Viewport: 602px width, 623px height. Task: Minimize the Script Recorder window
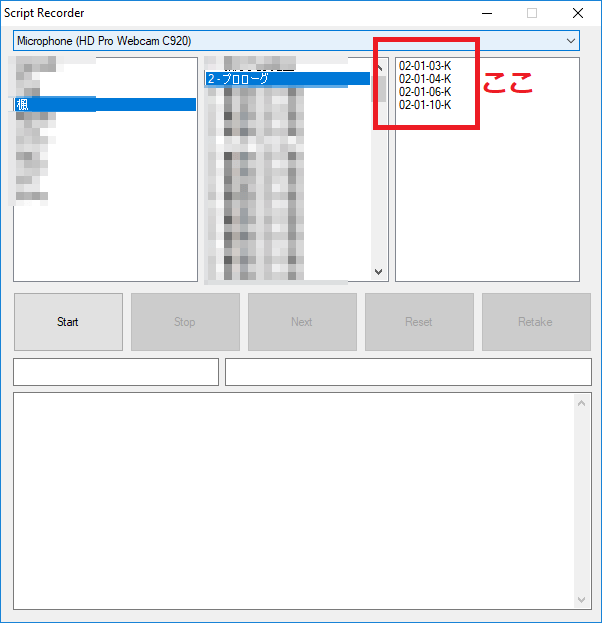(487, 13)
